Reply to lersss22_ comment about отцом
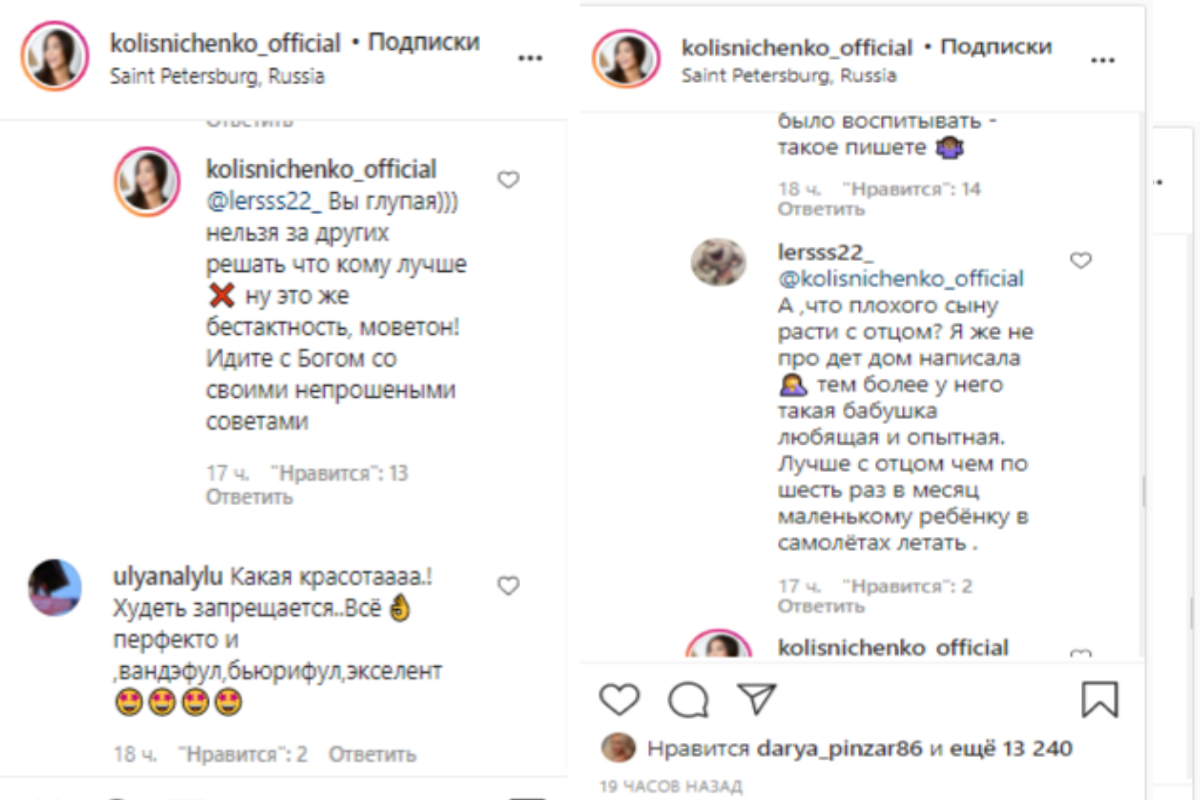This screenshot has width=1200, height=800. tap(821, 606)
